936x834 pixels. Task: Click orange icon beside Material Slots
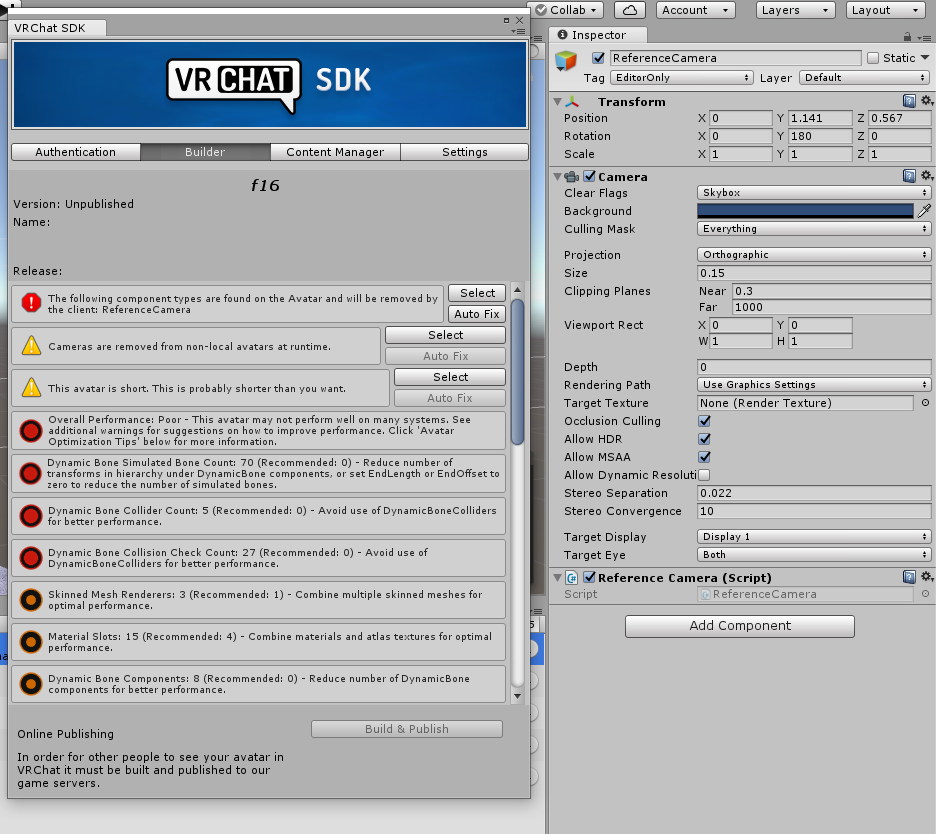pos(31,642)
